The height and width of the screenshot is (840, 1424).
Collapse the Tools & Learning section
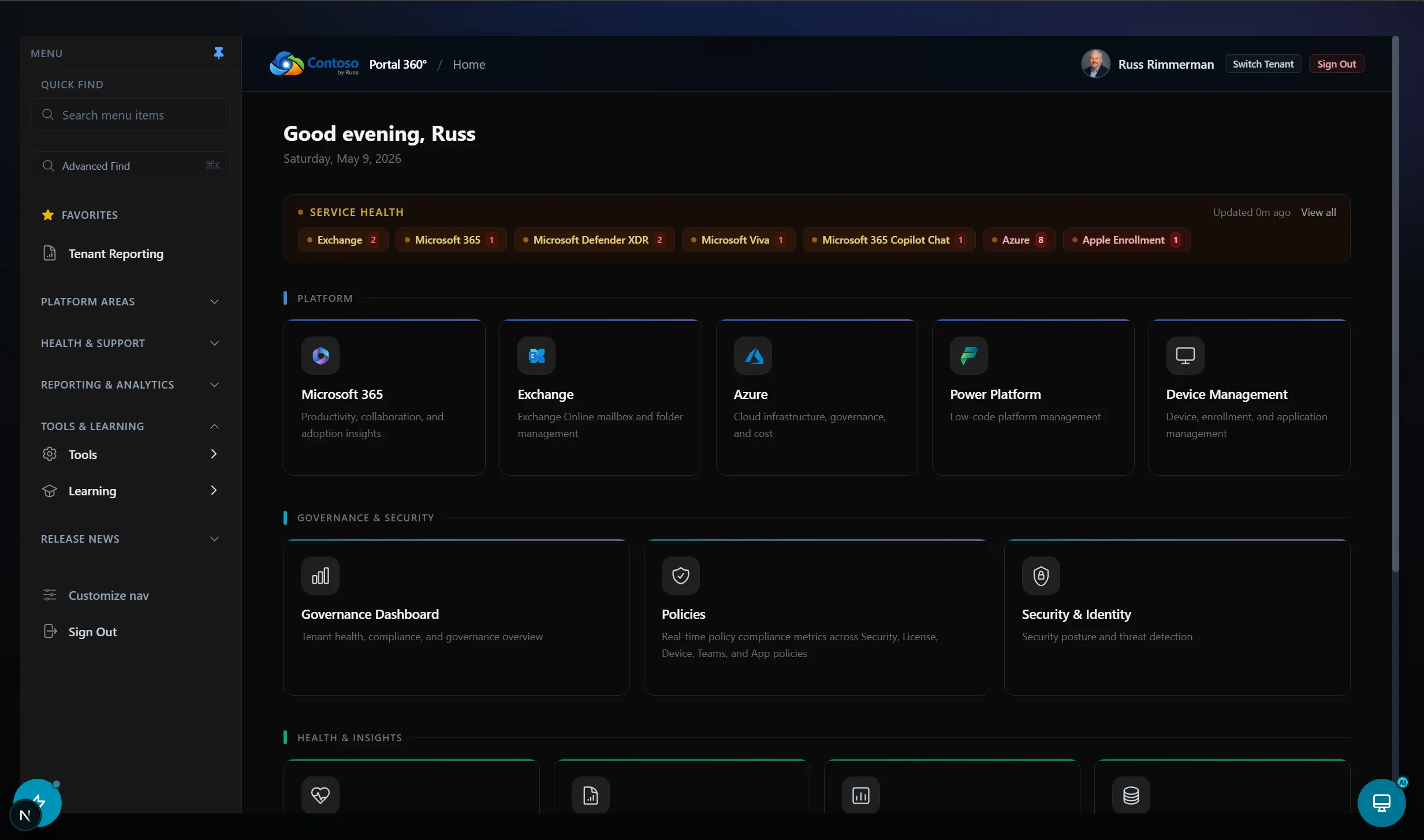131,426
